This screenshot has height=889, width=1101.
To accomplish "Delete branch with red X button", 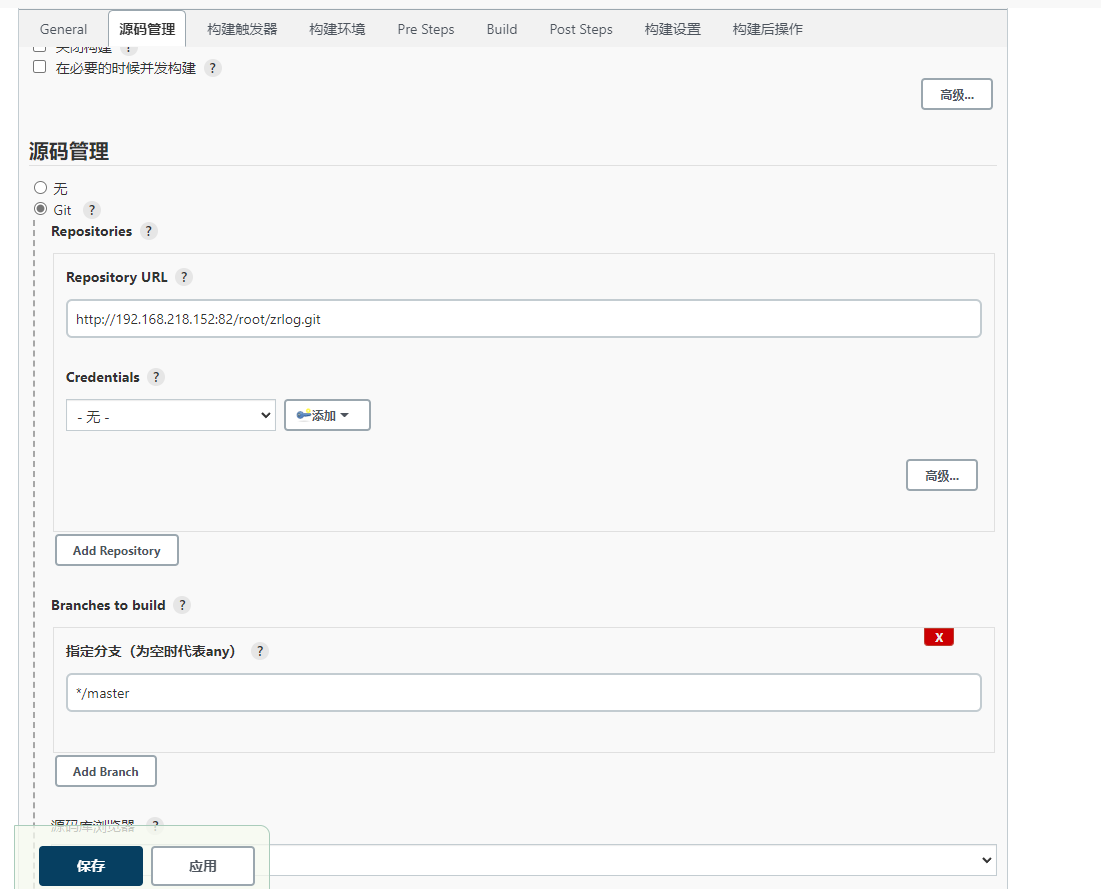I will [x=939, y=637].
